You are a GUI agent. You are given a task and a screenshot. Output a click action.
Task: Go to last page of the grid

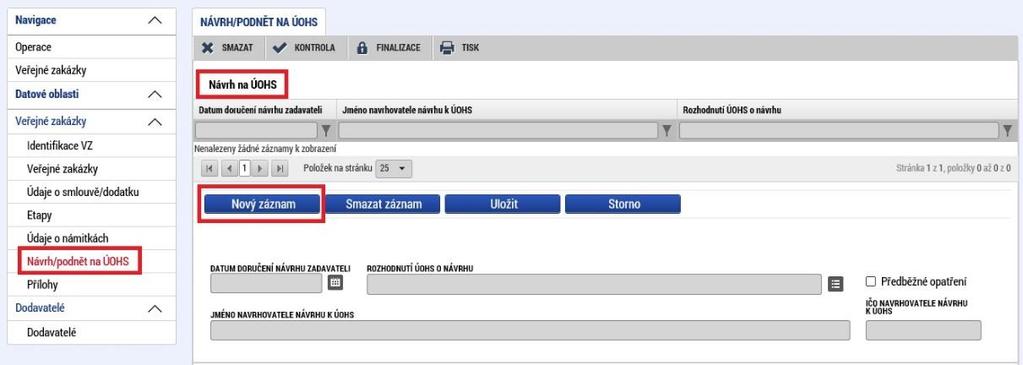280,168
